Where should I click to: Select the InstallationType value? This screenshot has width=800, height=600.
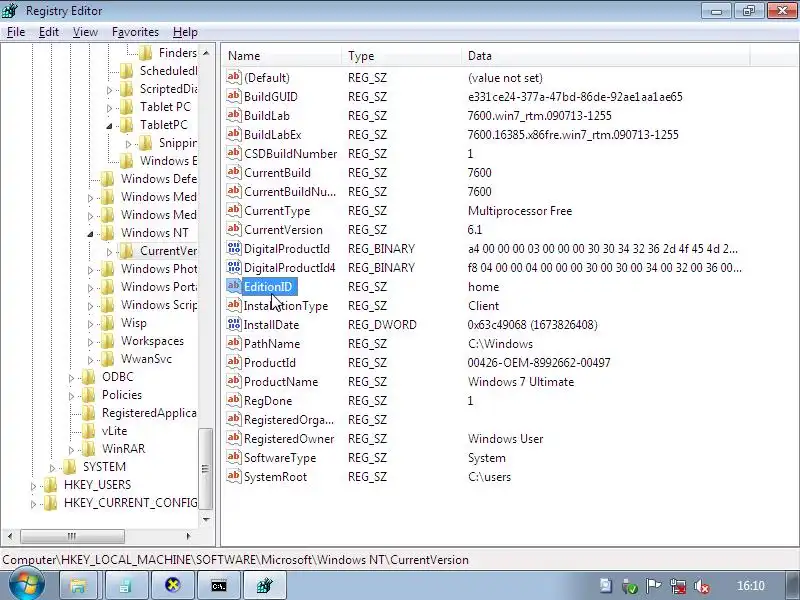286,306
